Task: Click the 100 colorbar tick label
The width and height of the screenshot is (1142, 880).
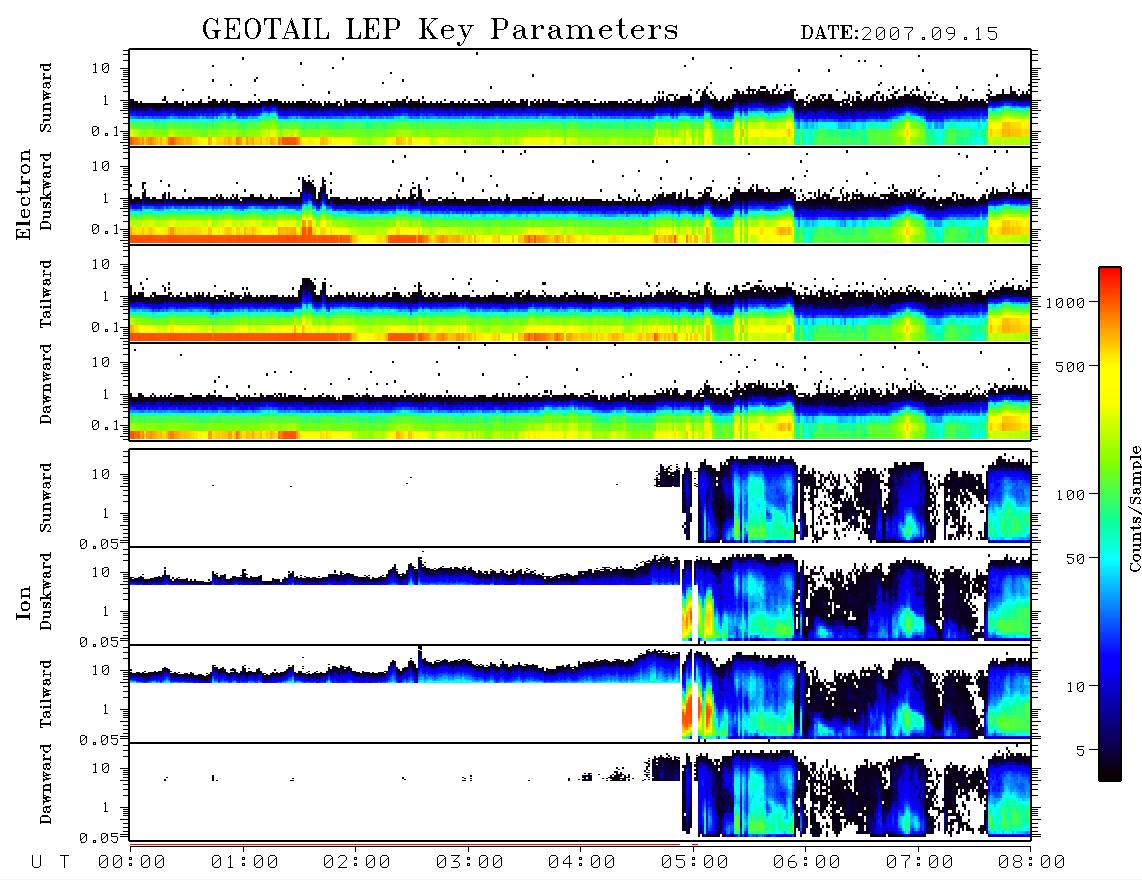Action: click(1070, 495)
